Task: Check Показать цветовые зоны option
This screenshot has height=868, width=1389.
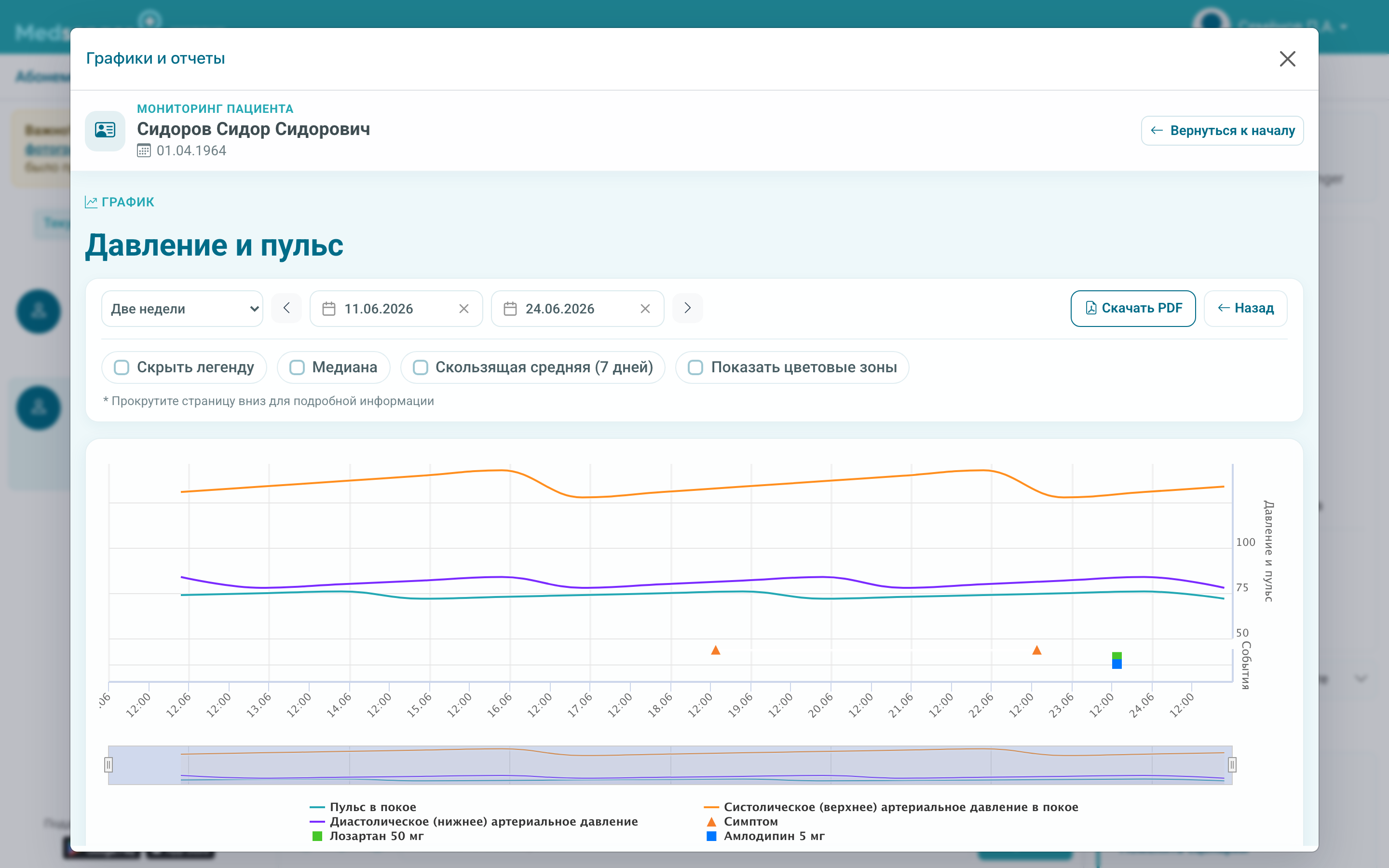Action: coord(695,367)
